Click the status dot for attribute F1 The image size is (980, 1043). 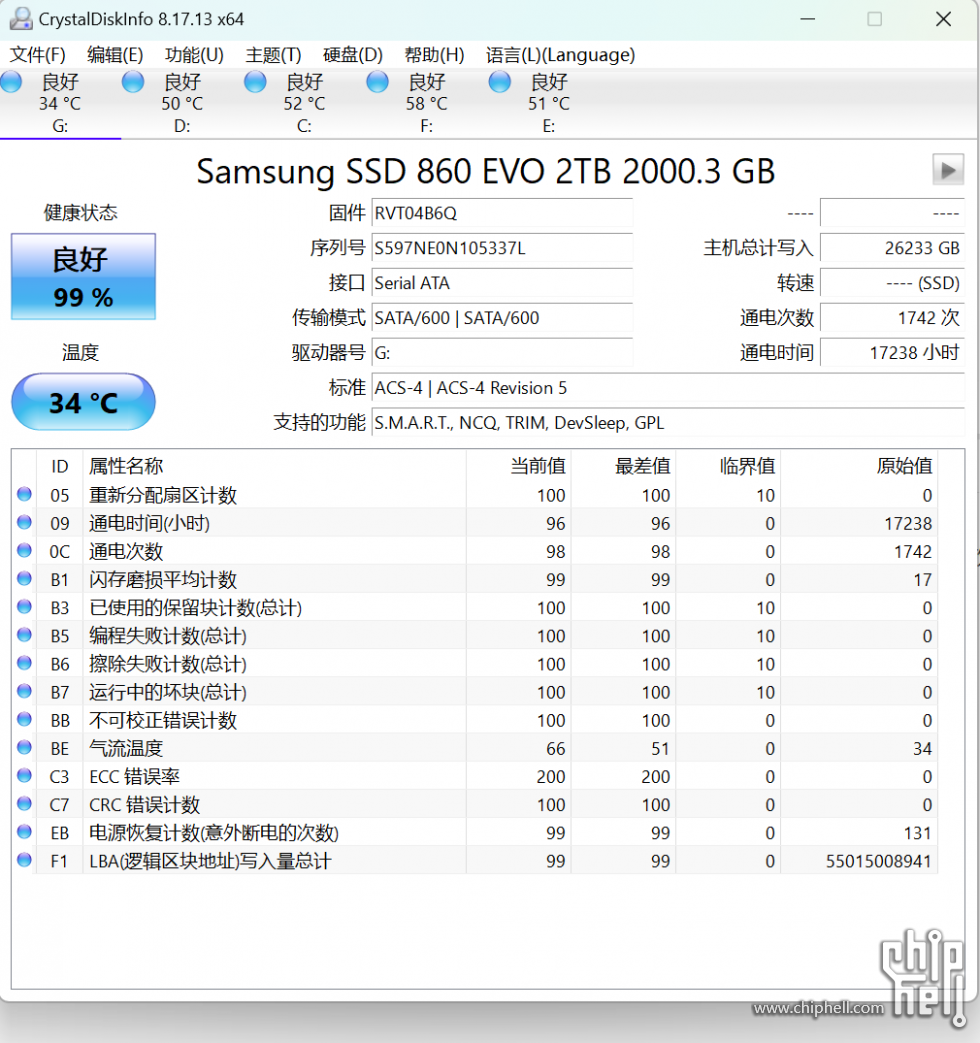[x=25, y=860]
